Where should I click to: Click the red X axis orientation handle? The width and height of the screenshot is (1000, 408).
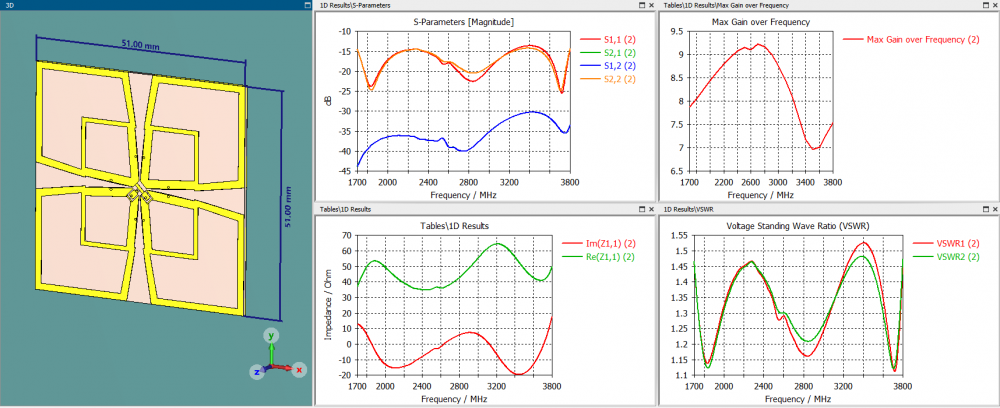(299, 369)
